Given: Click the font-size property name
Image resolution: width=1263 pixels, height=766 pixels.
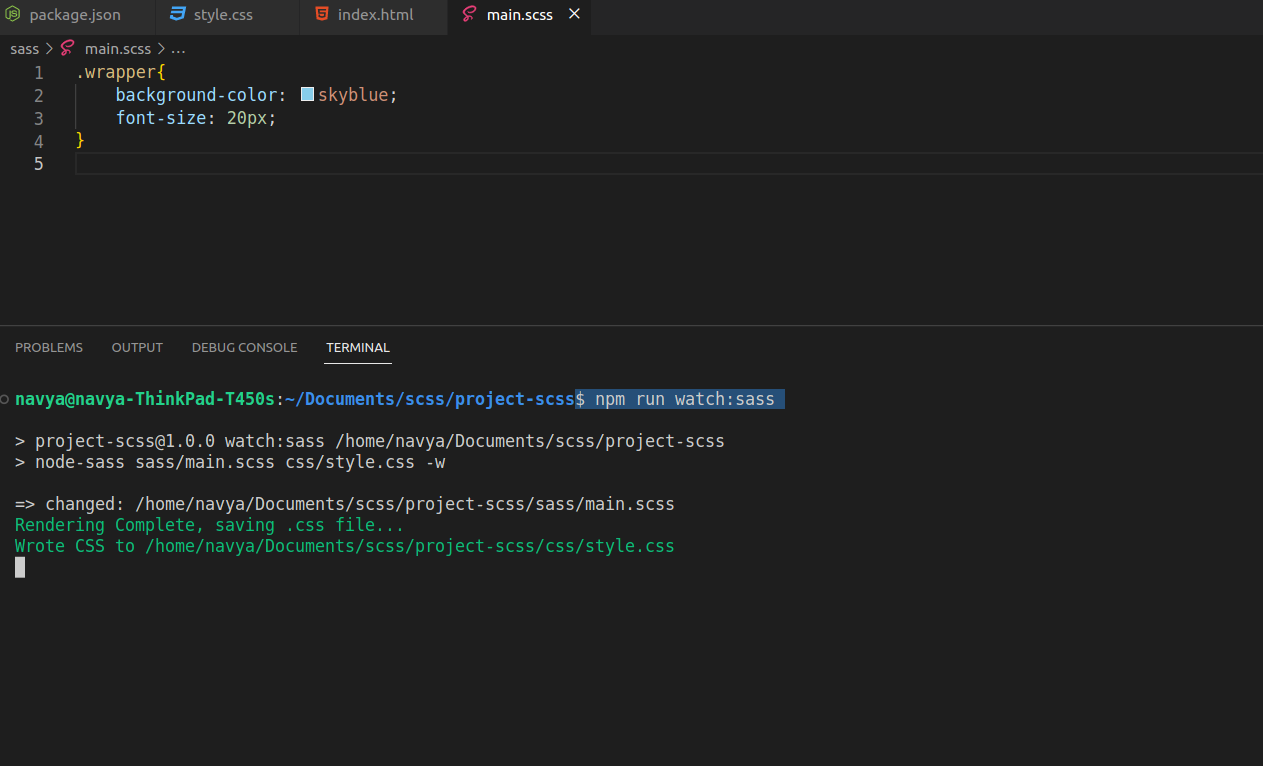Looking at the screenshot, I should coord(160,118).
